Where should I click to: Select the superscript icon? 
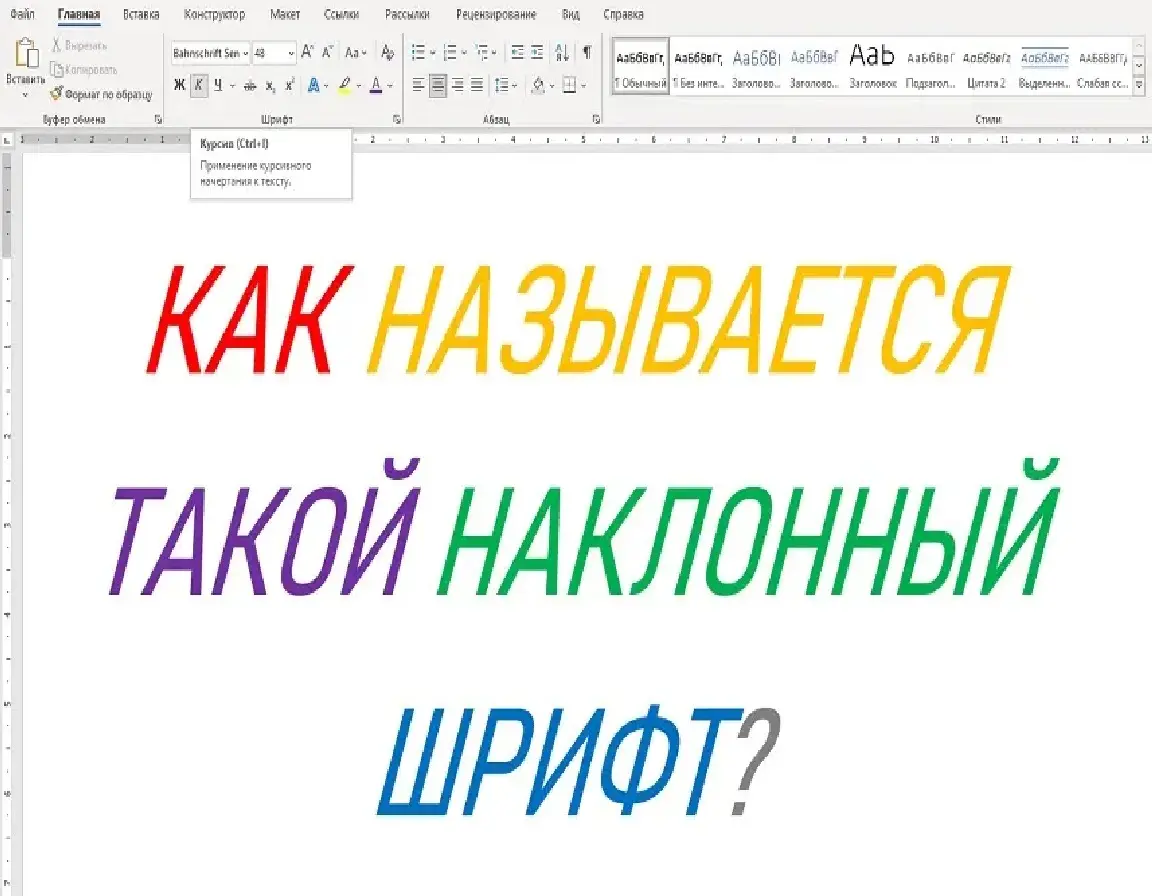pos(287,85)
